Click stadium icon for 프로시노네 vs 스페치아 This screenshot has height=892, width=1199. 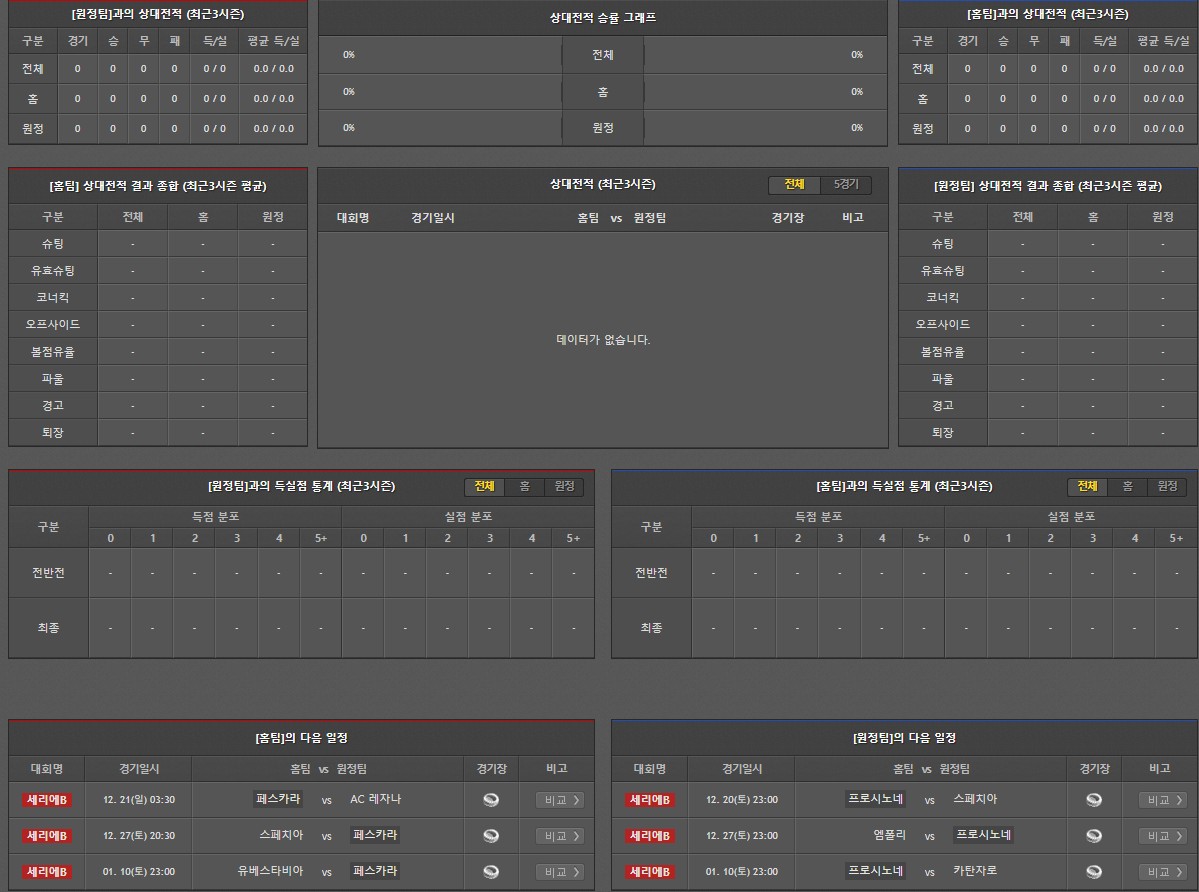tap(1093, 800)
